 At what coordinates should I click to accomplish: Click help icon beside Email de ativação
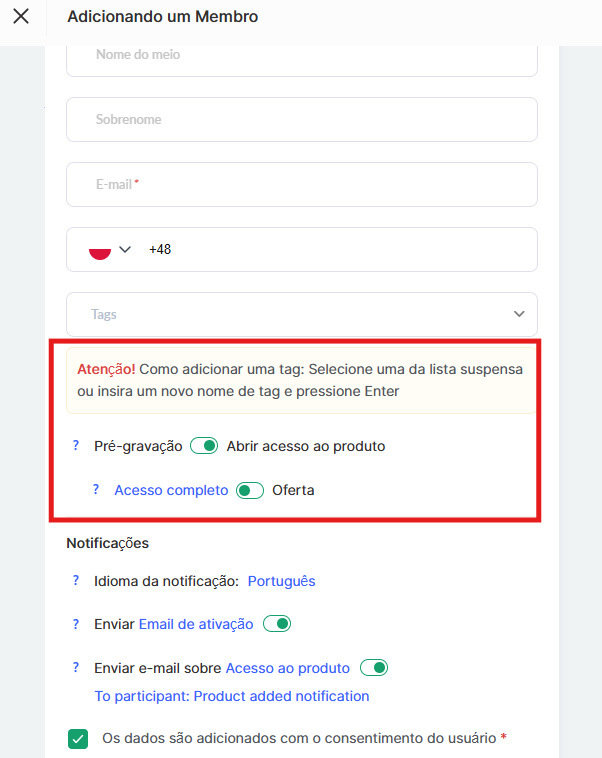[x=76, y=624]
